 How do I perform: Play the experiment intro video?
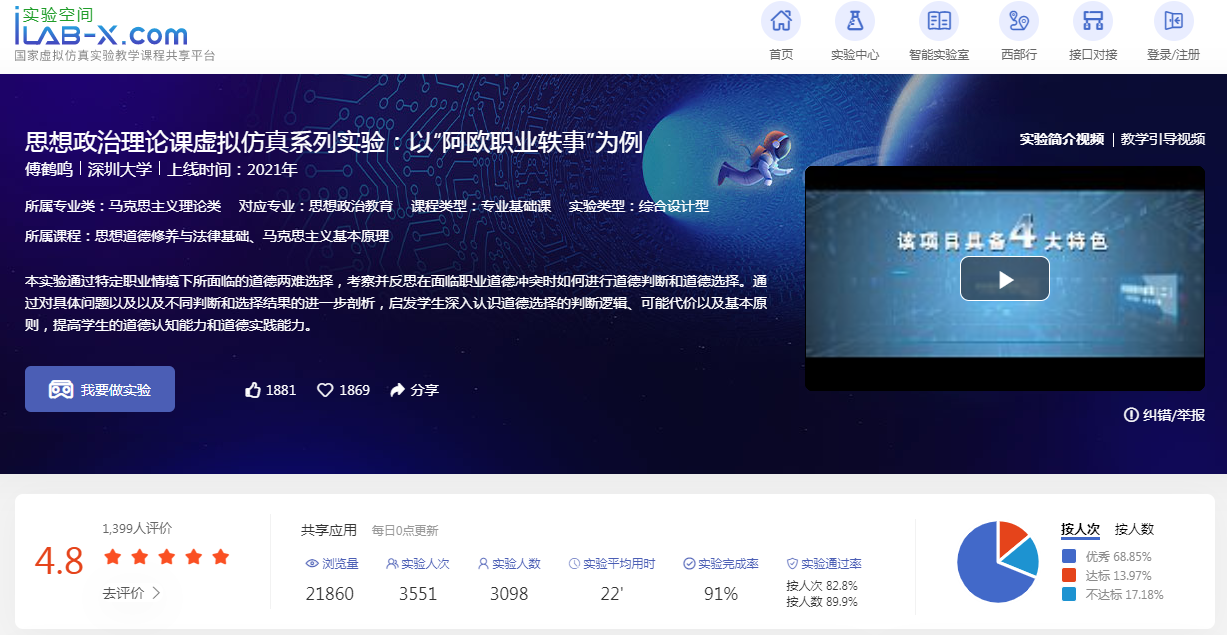click(x=1004, y=279)
